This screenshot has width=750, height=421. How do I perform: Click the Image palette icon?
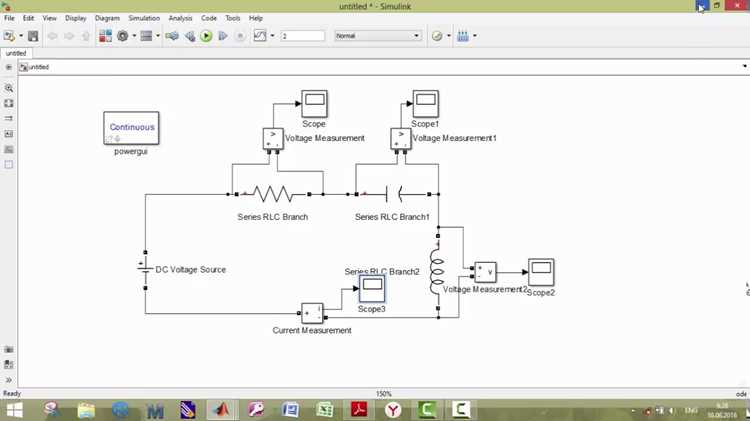[x=9, y=149]
